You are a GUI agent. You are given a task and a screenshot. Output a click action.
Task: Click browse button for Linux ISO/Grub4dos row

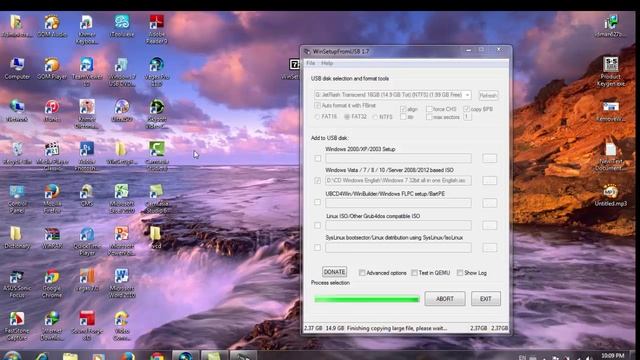489,225
